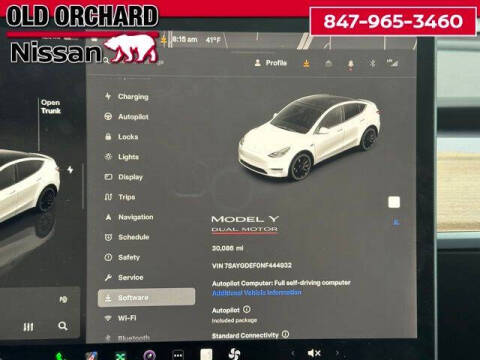
Task: Tap the magnifier search icon in left panel
Action: point(63,326)
